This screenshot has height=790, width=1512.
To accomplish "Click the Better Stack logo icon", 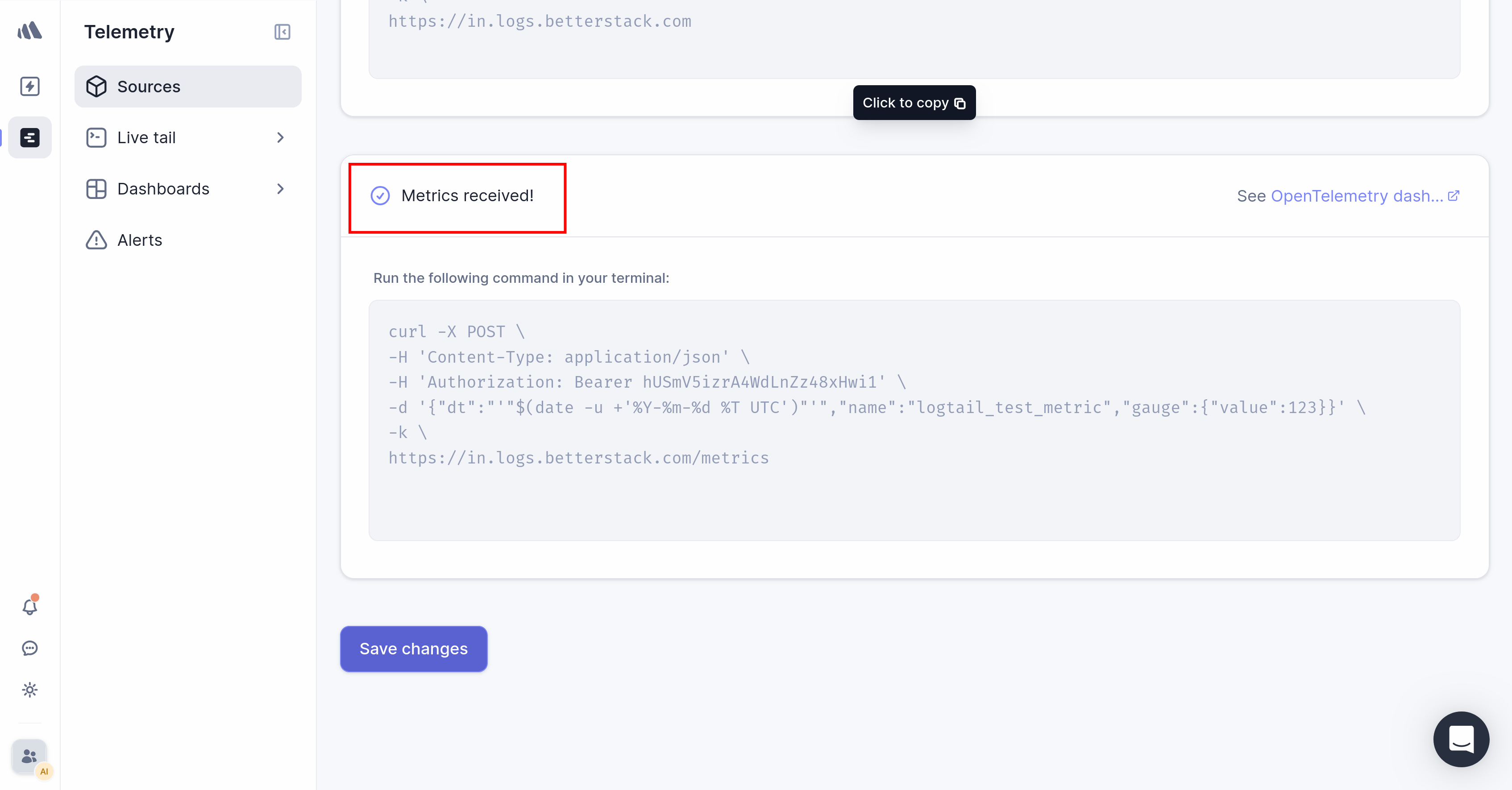I will 29,30.
